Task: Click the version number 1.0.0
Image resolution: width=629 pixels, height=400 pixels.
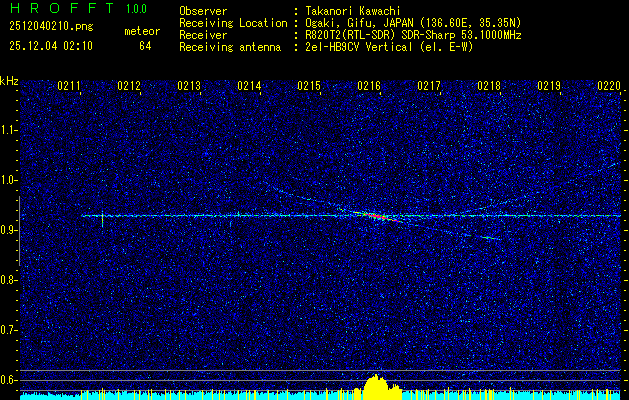Action: click(x=136, y=9)
